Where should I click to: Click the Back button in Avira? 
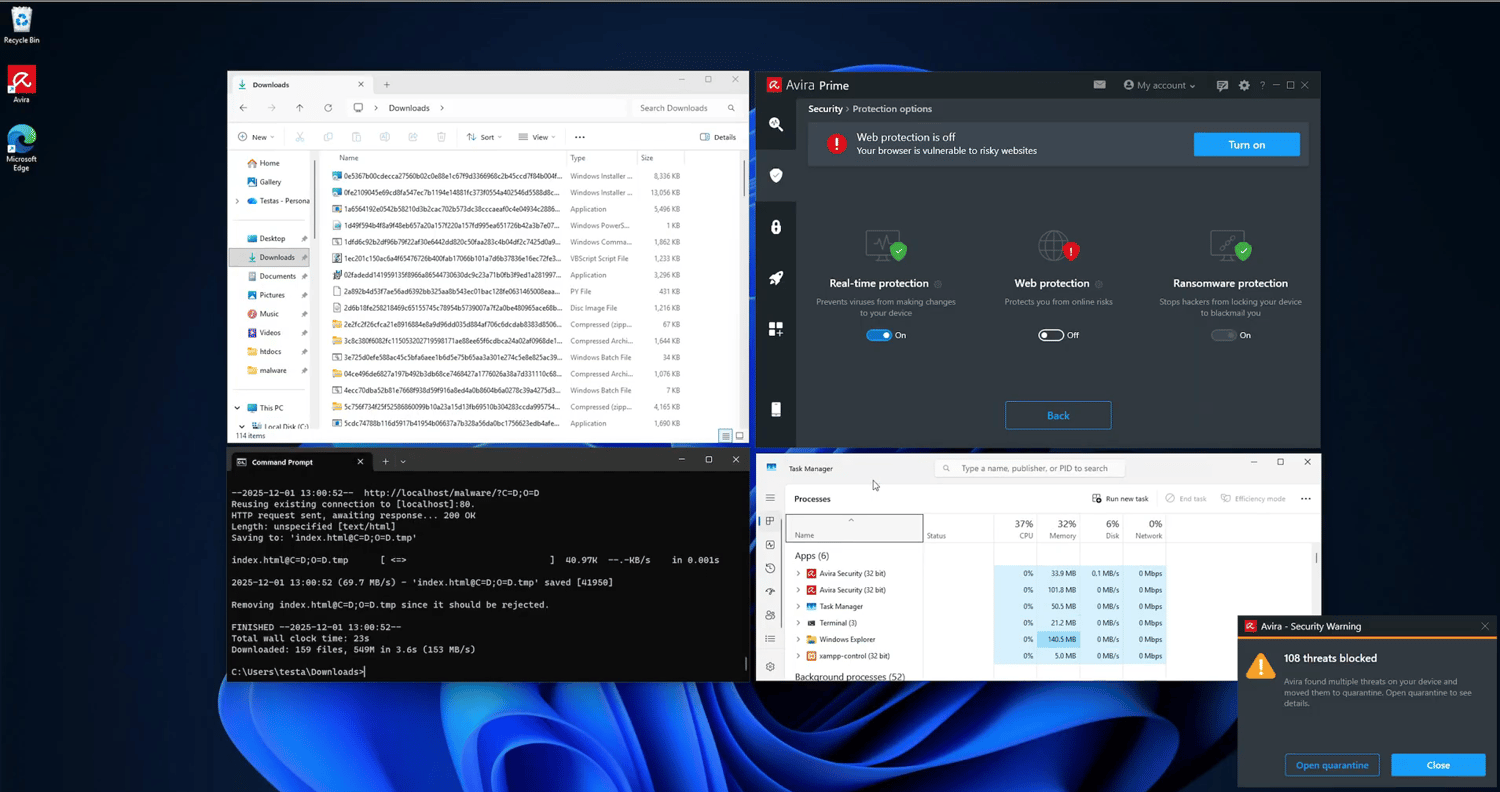tap(1058, 415)
